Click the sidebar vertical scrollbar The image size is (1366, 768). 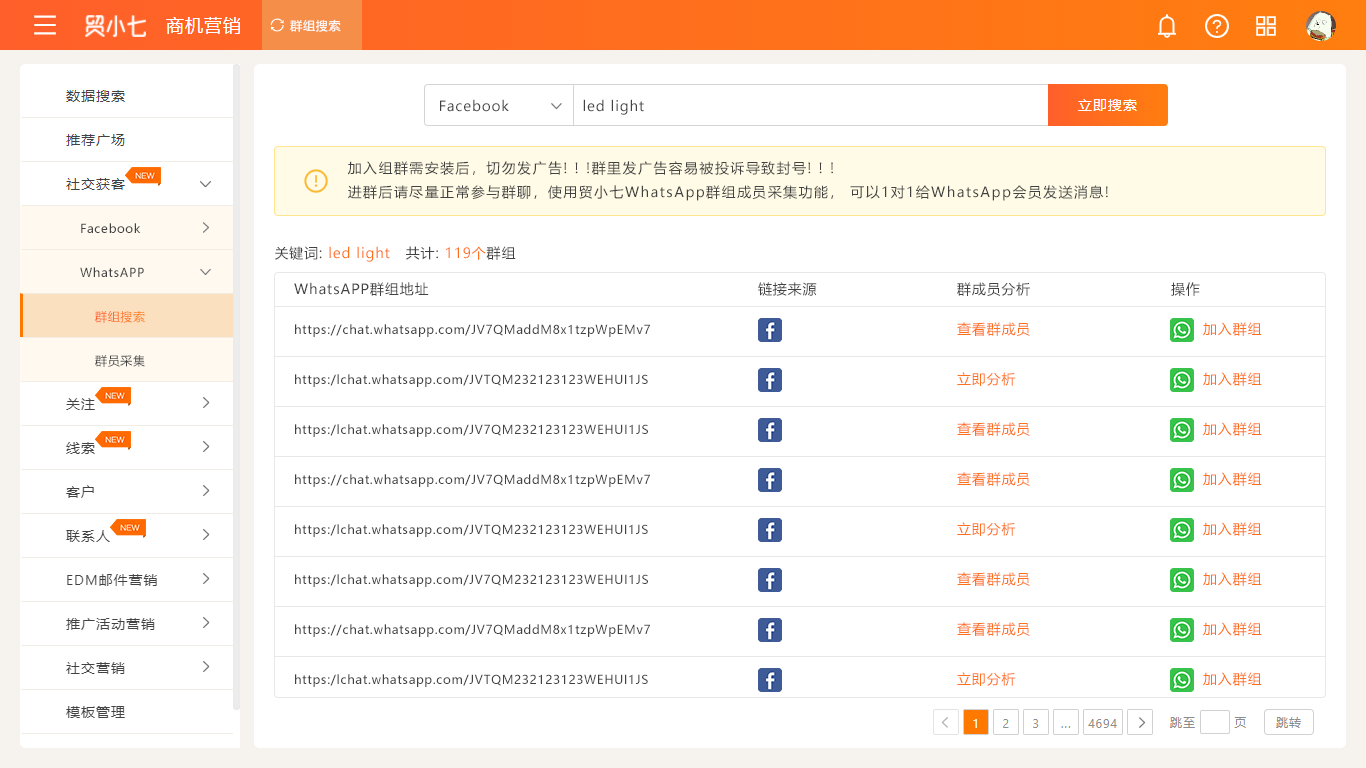pos(237,388)
